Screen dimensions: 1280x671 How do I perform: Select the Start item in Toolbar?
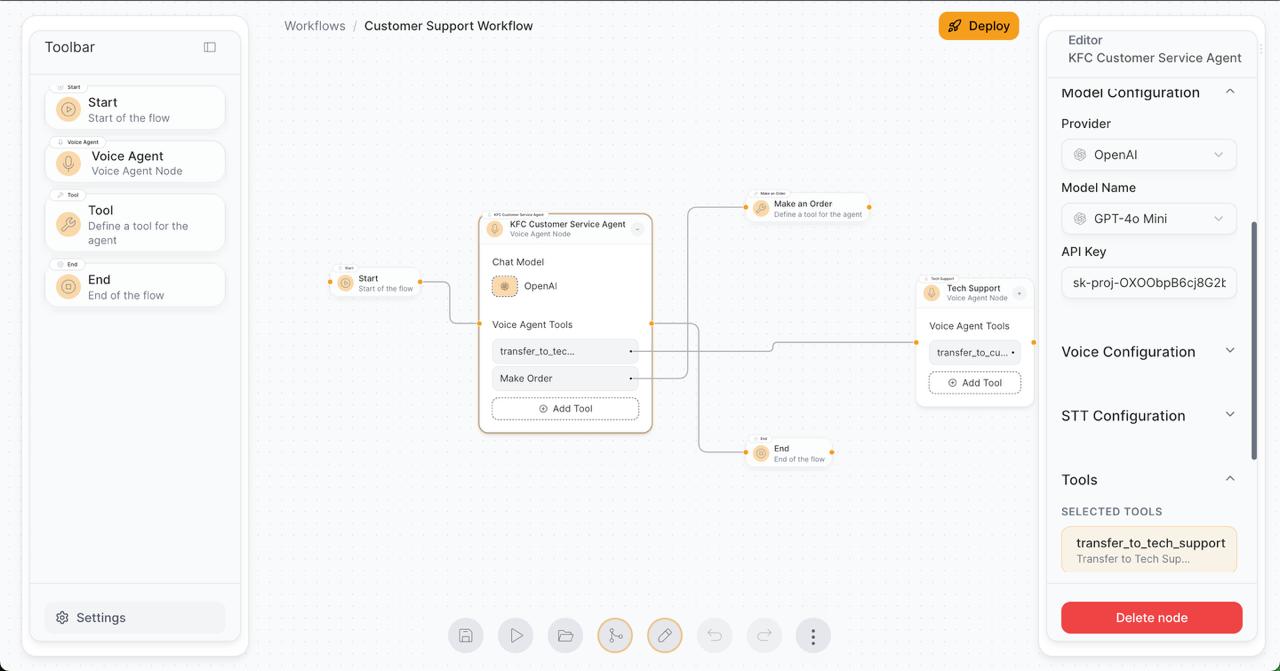[135, 108]
